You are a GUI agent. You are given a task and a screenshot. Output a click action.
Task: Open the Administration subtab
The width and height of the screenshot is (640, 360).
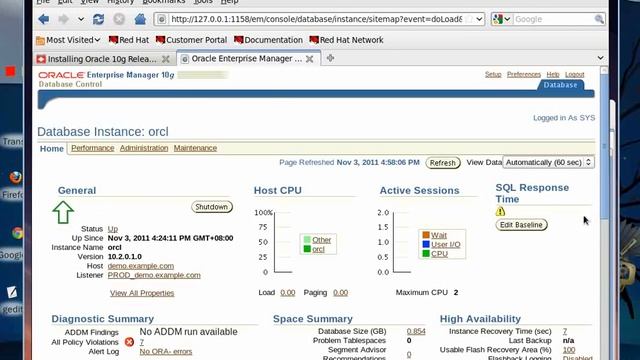[144, 148]
